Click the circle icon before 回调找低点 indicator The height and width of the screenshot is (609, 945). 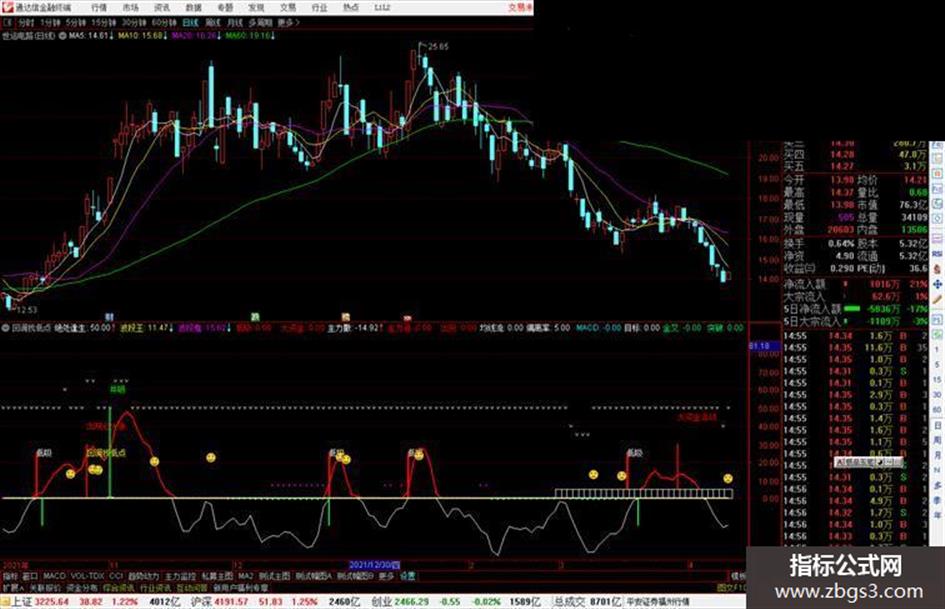(x=5, y=328)
